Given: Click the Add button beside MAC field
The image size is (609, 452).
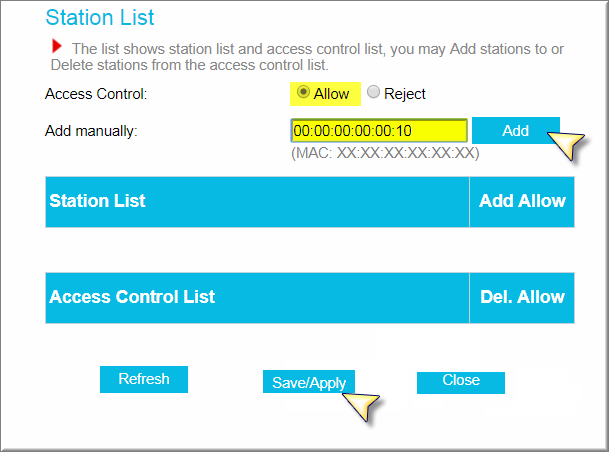Looking at the screenshot, I should point(515,130).
